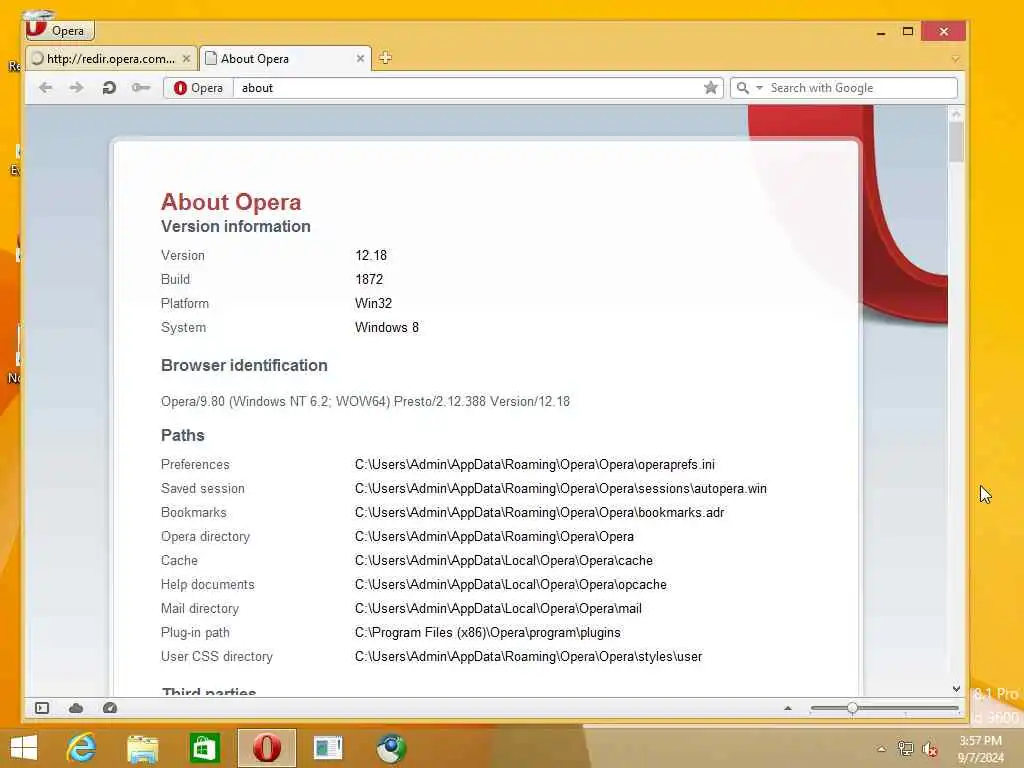
Task: Launch Internet Explorer from taskbar
Action: 81,748
